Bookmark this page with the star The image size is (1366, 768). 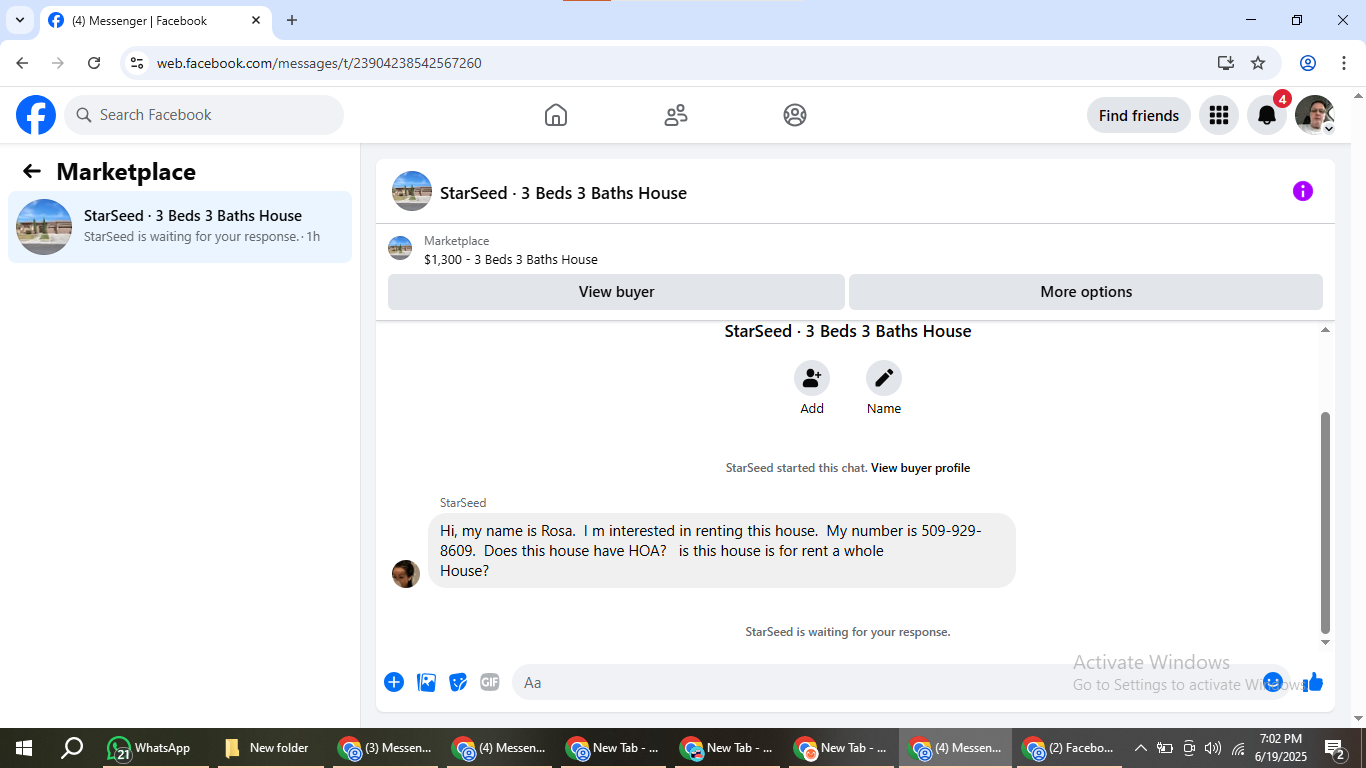[1258, 63]
